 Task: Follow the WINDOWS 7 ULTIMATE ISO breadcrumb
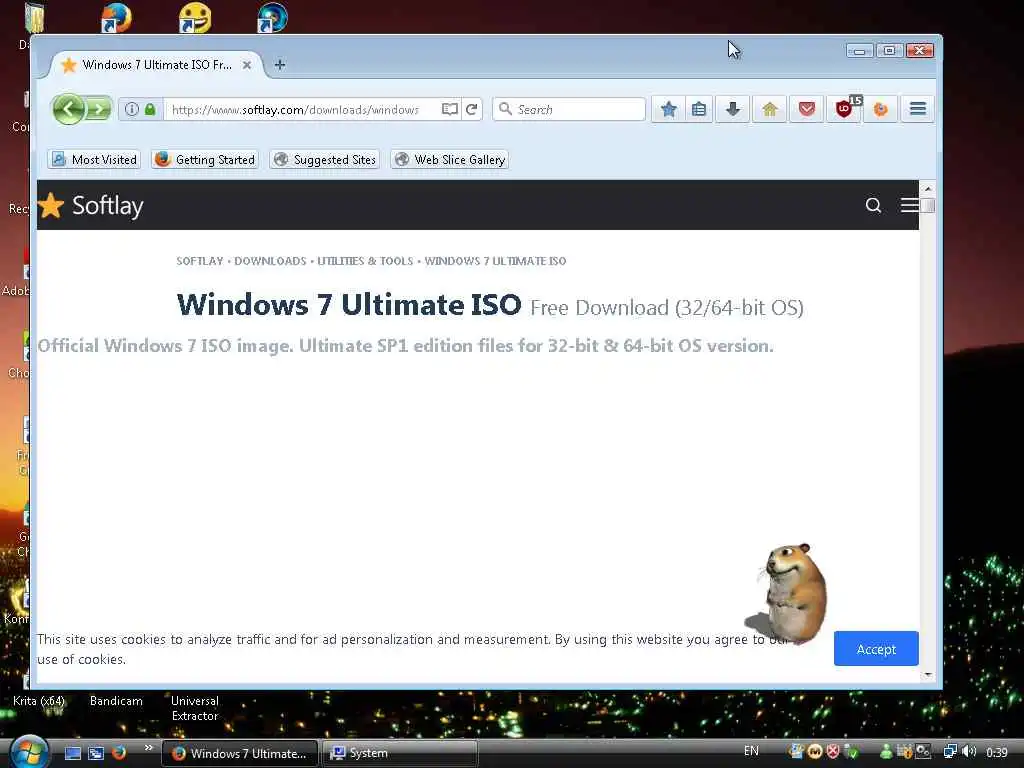coord(495,261)
